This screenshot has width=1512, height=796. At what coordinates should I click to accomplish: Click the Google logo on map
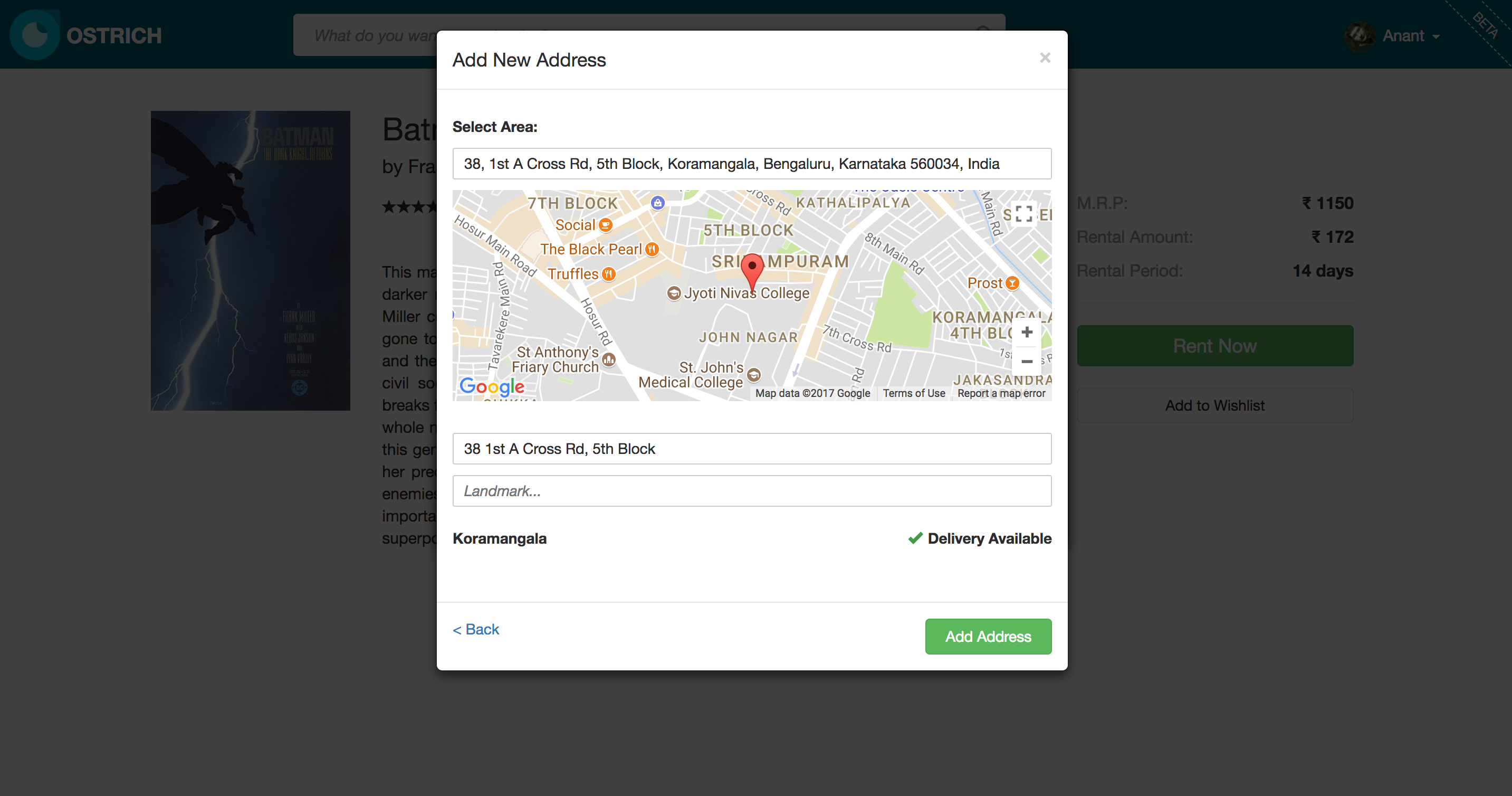point(492,386)
